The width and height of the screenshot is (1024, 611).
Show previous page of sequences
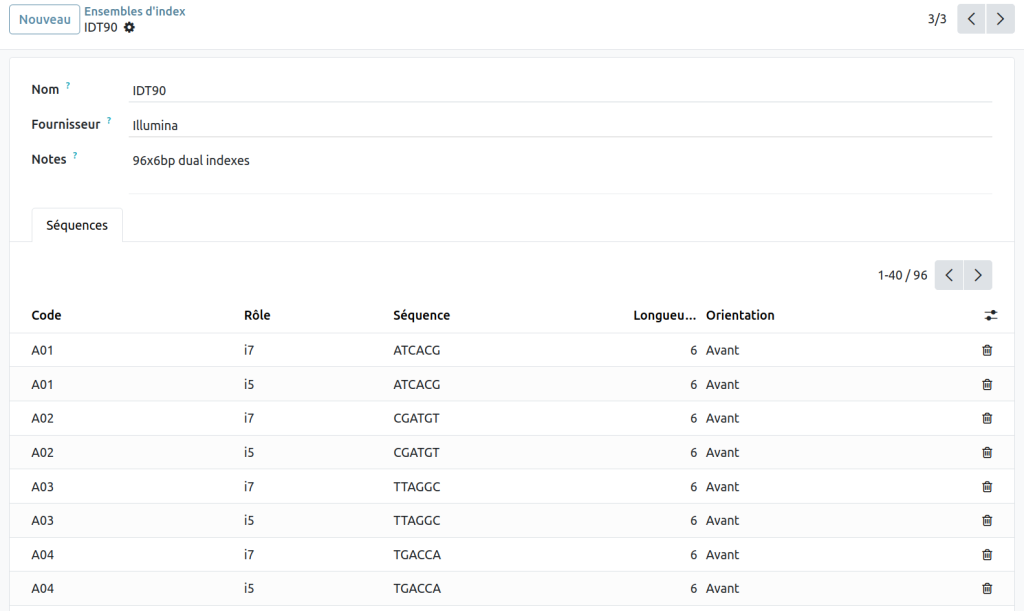pyautogui.click(x=949, y=275)
